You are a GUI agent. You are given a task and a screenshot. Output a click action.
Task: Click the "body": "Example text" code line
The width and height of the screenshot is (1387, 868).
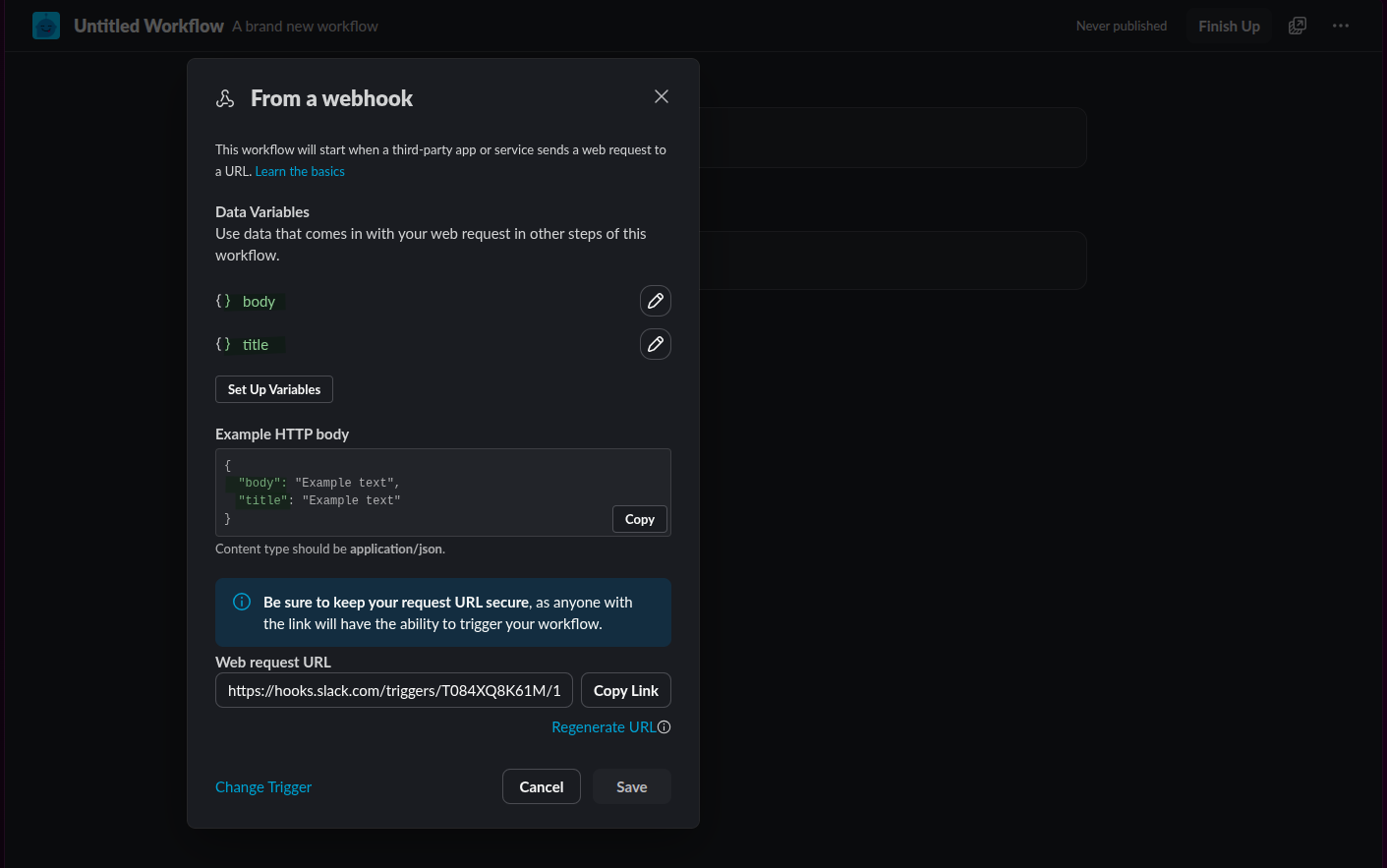coord(318,483)
